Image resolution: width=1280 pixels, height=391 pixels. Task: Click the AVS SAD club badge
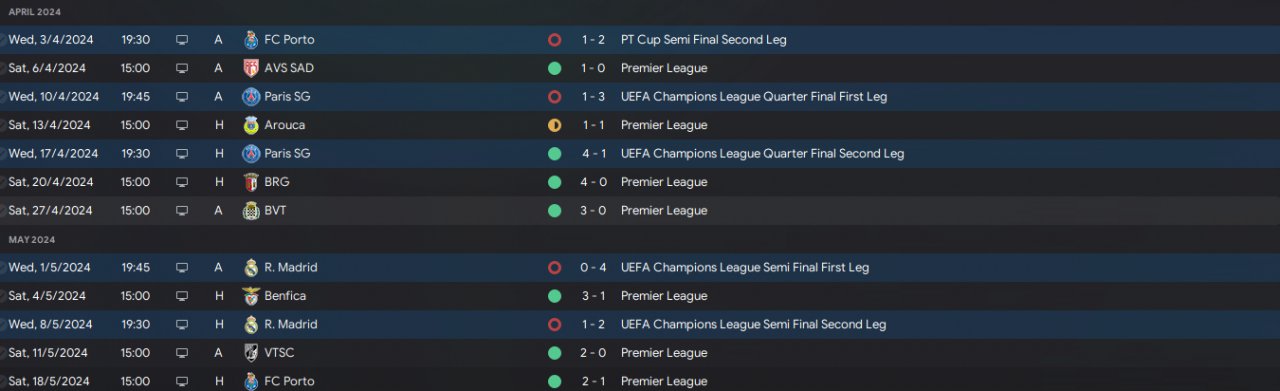[251, 68]
